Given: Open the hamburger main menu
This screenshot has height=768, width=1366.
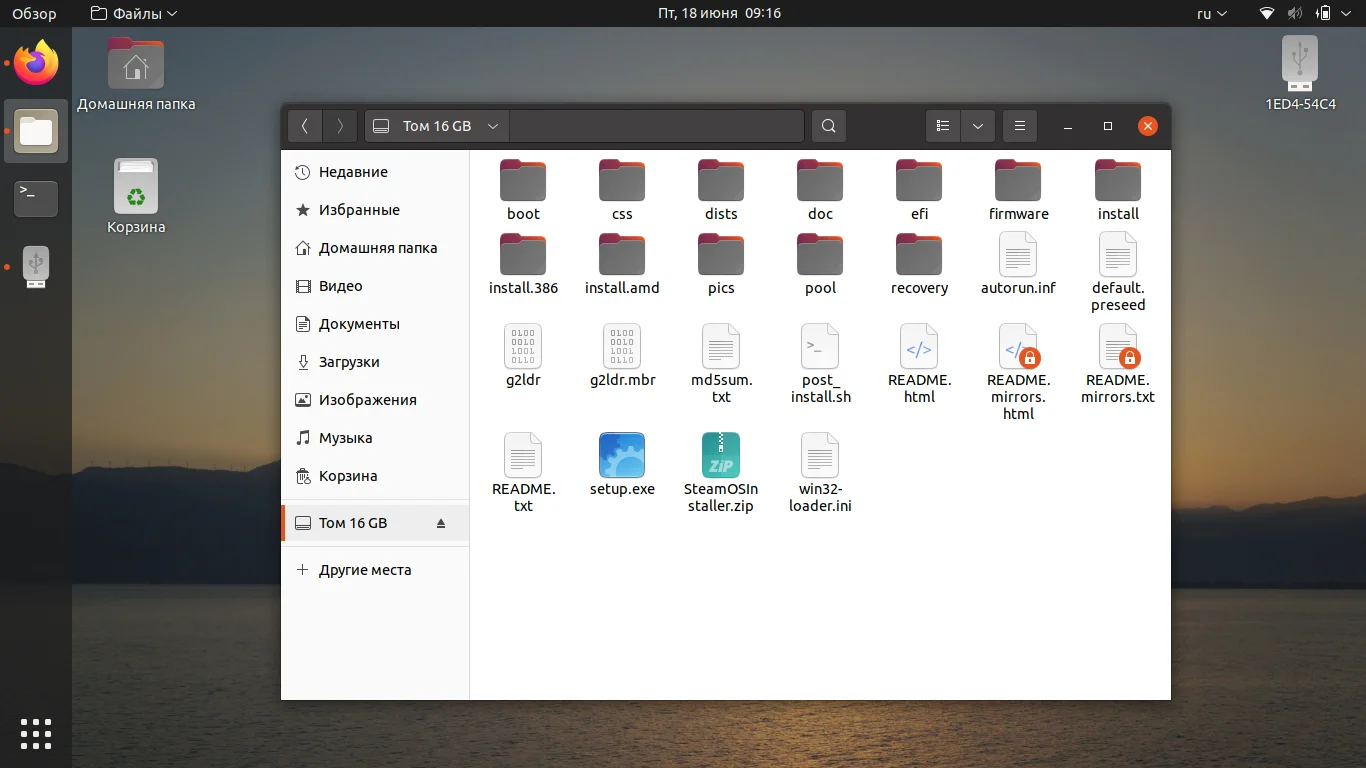Looking at the screenshot, I should click(x=1020, y=126).
